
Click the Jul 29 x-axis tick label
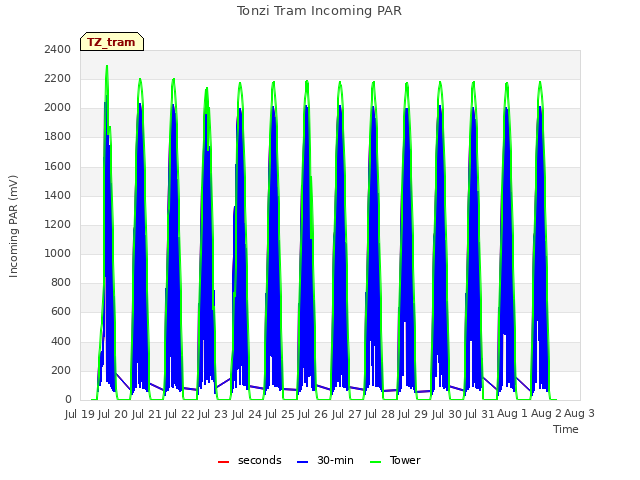click(x=413, y=414)
